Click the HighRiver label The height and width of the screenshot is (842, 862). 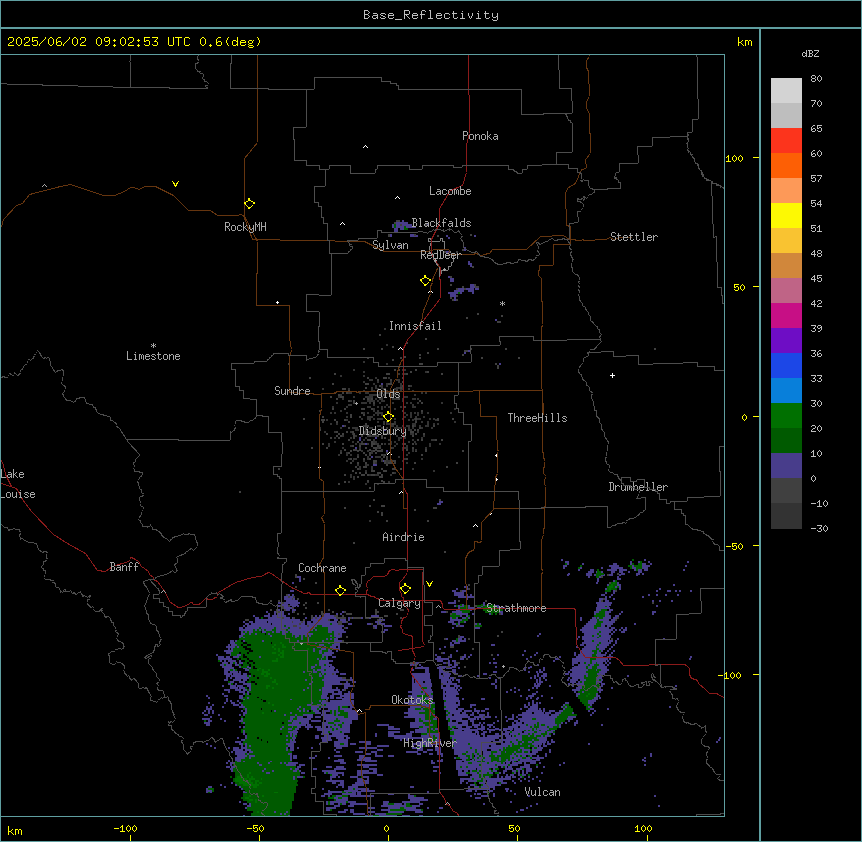click(430, 743)
